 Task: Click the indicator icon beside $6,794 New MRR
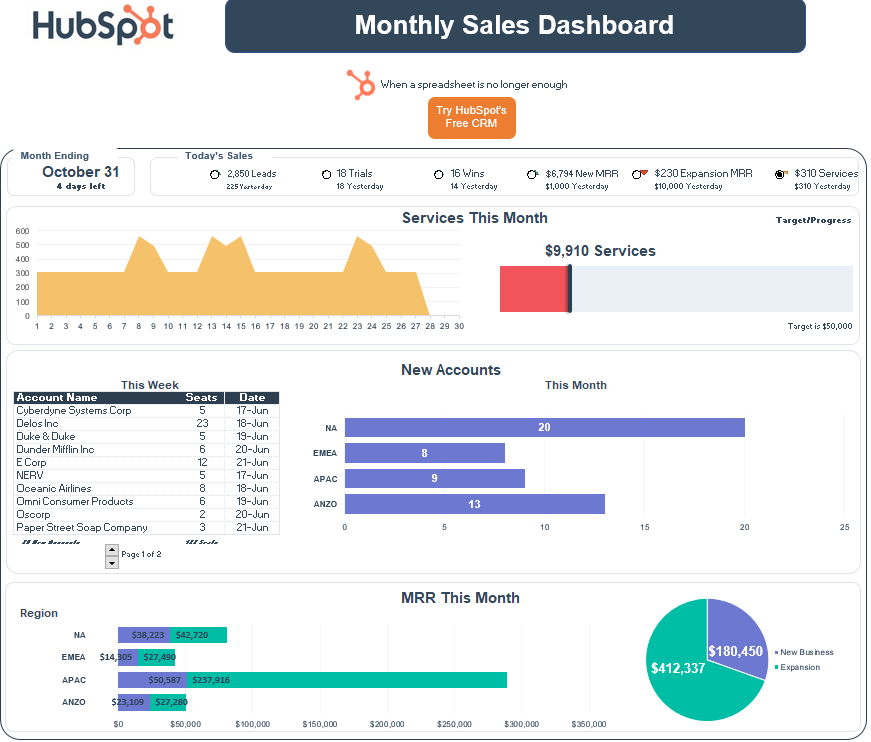[533, 175]
